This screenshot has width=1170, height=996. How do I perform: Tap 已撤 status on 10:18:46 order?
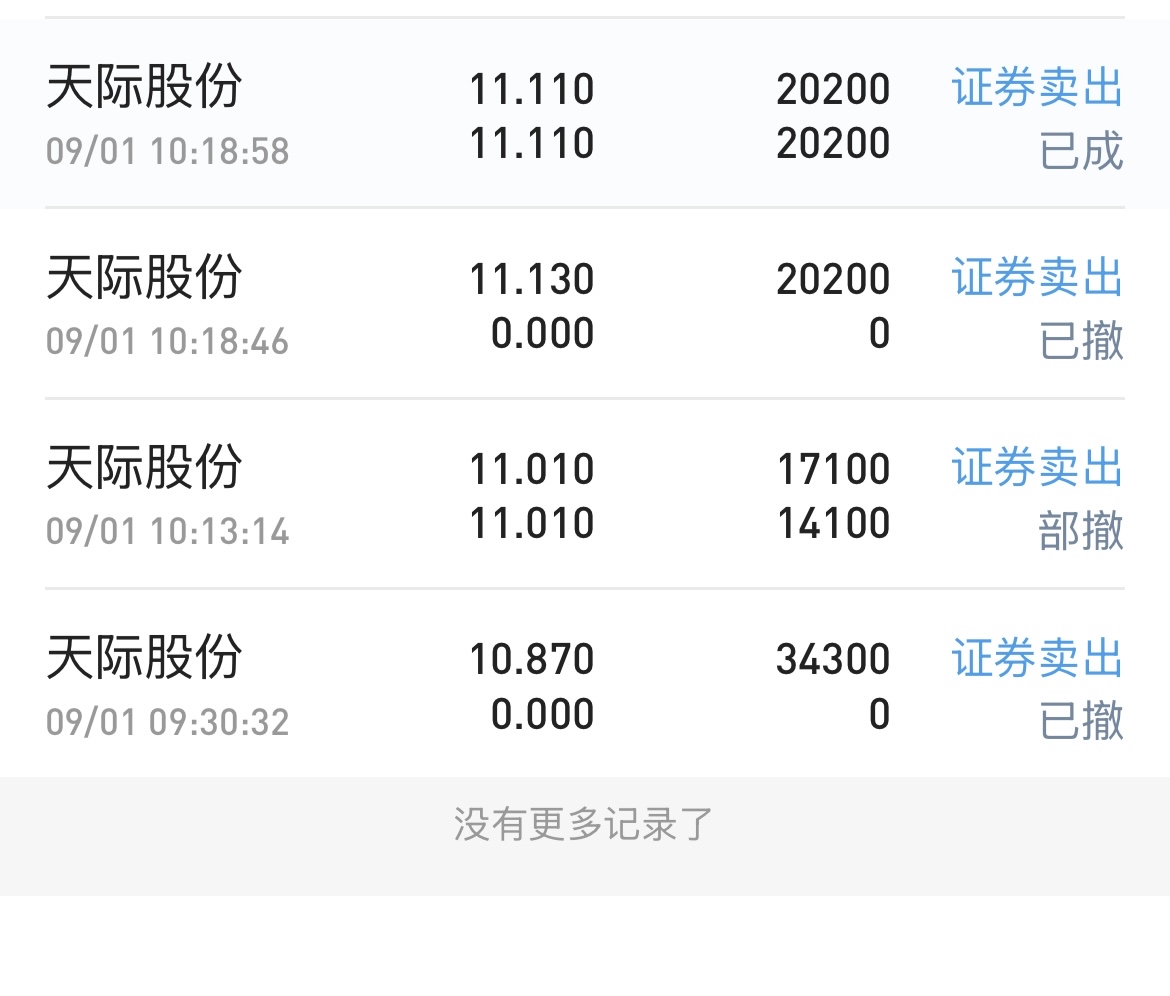[1081, 341]
